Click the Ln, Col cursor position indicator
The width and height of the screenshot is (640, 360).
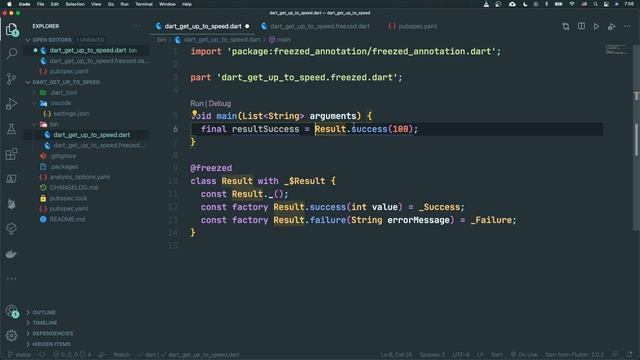point(396,354)
